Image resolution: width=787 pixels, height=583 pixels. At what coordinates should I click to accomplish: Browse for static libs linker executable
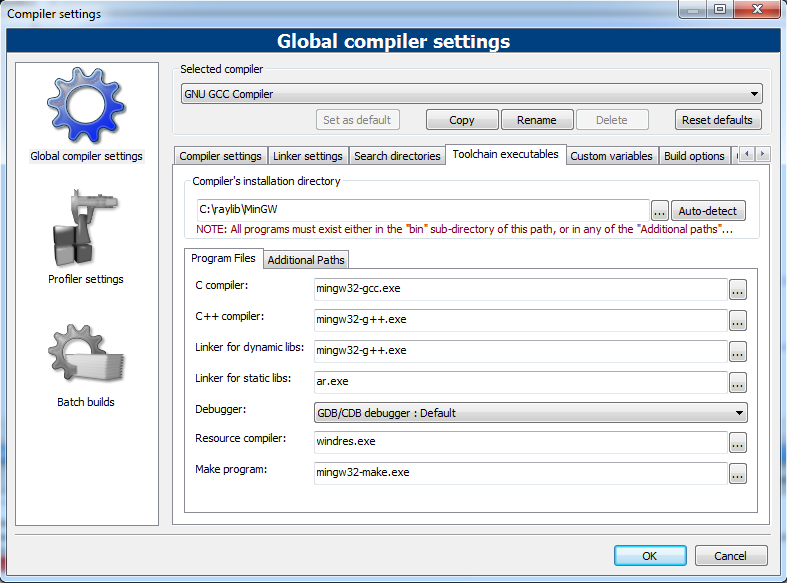[737, 382]
